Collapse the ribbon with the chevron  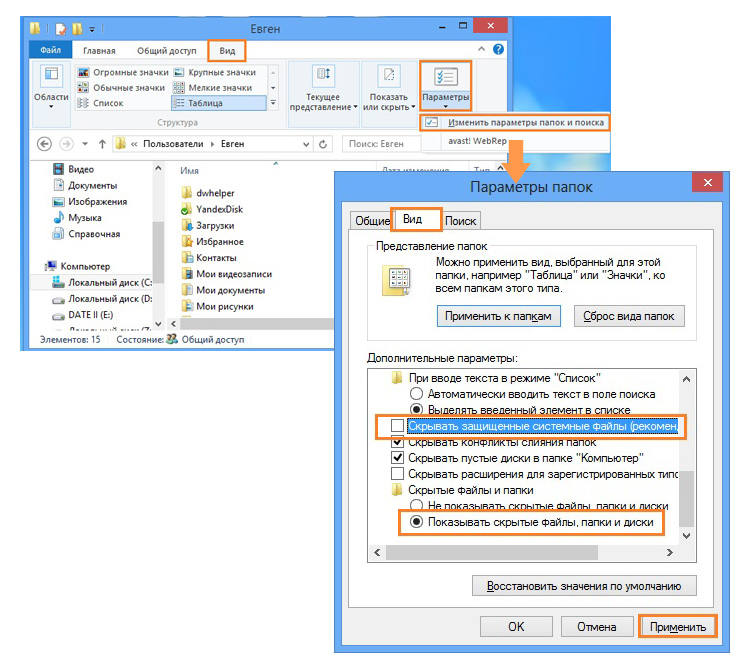(x=481, y=49)
